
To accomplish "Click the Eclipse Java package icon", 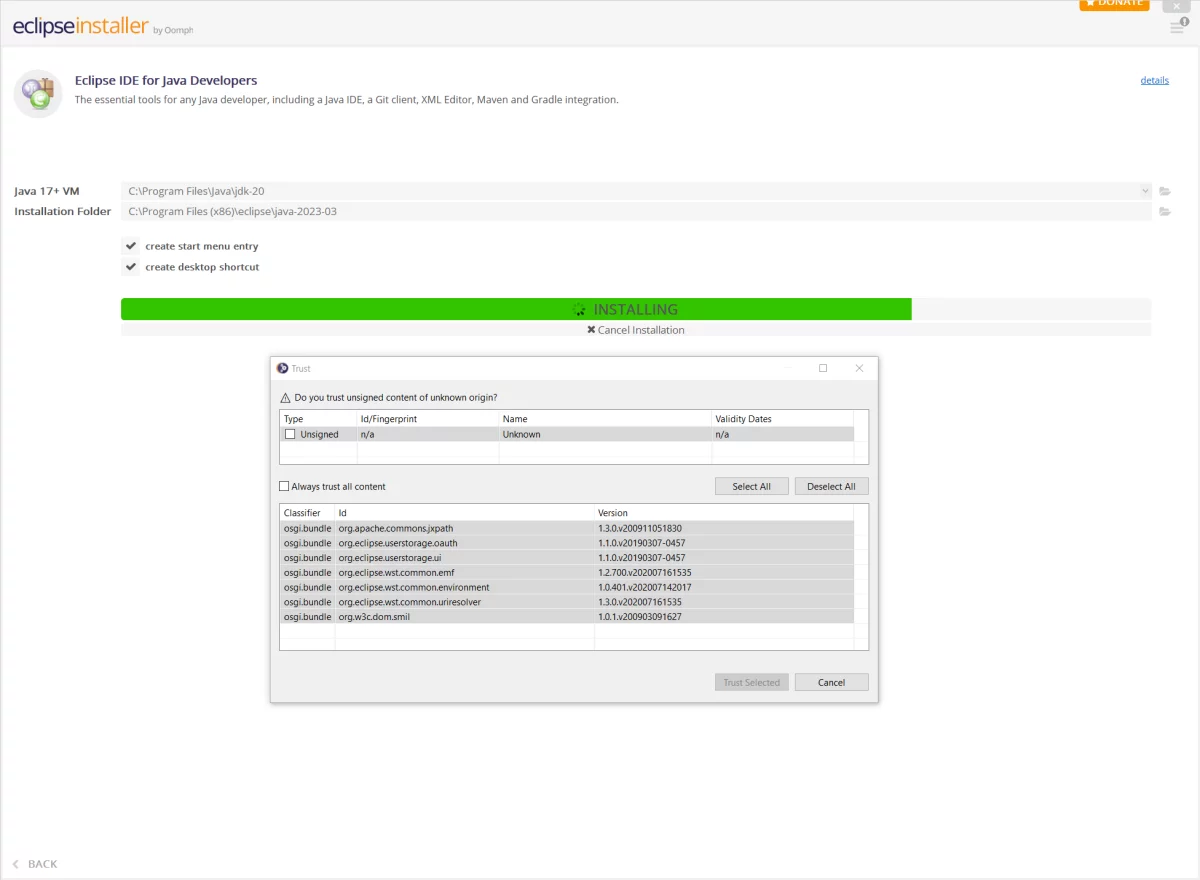I will (x=38, y=94).
